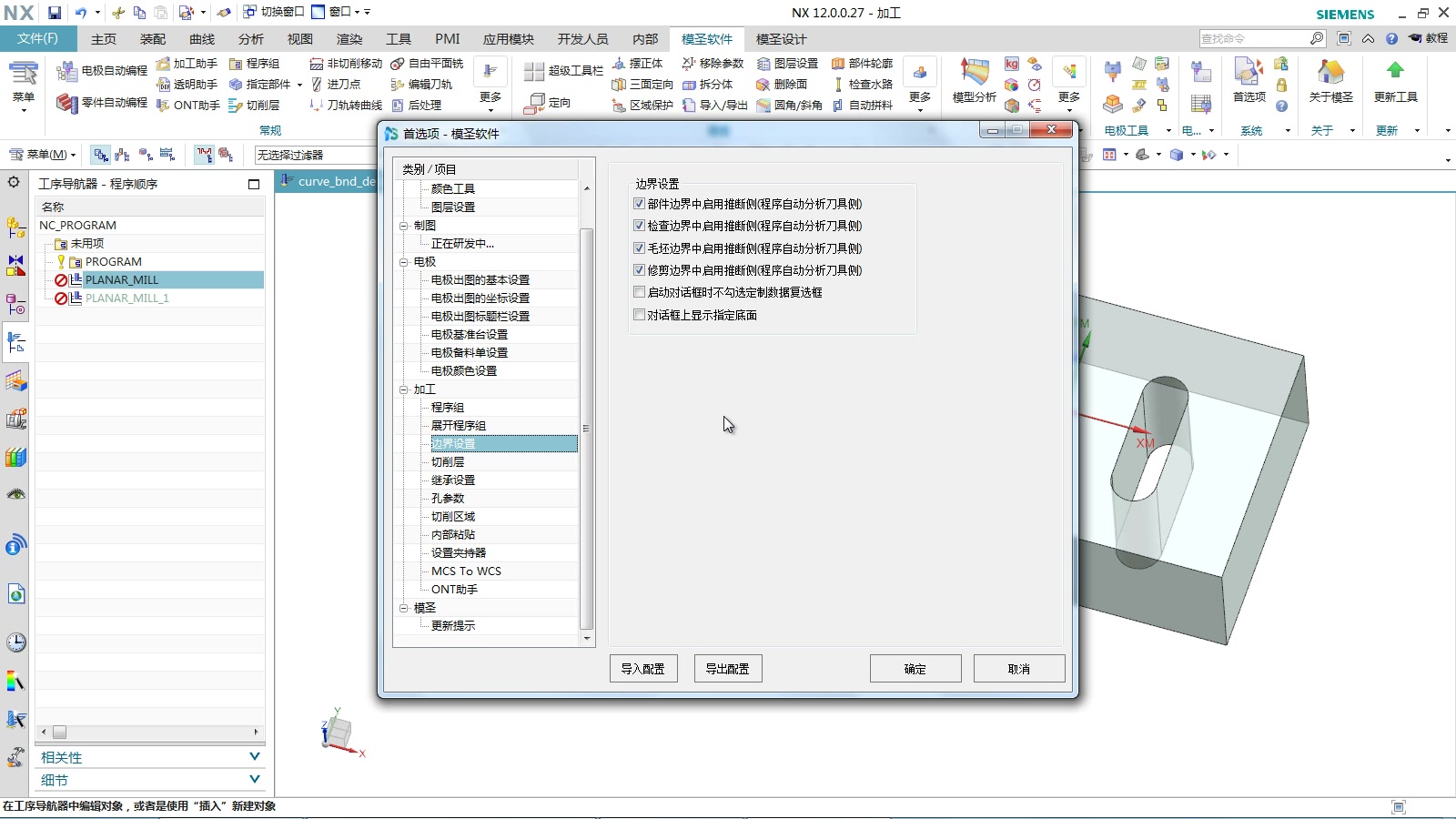
Task: Select 切削层 in the preferences tree
Action: (448, 462)
